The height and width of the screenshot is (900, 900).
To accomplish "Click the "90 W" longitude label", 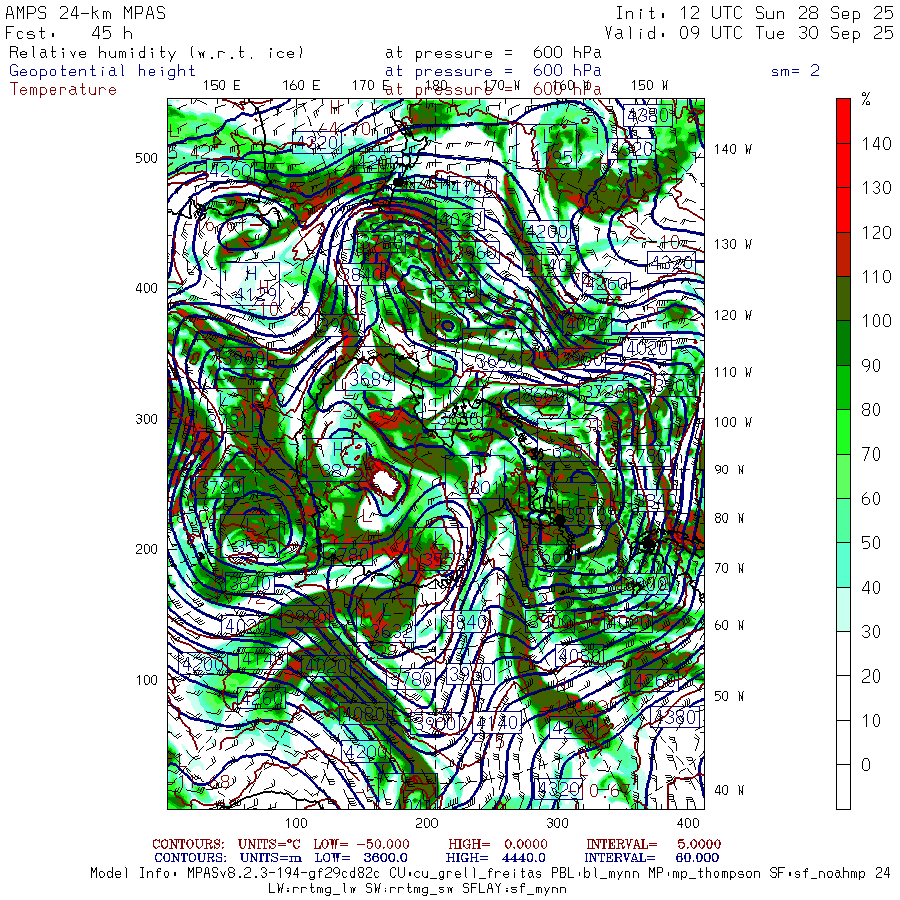I will (729, 470).
